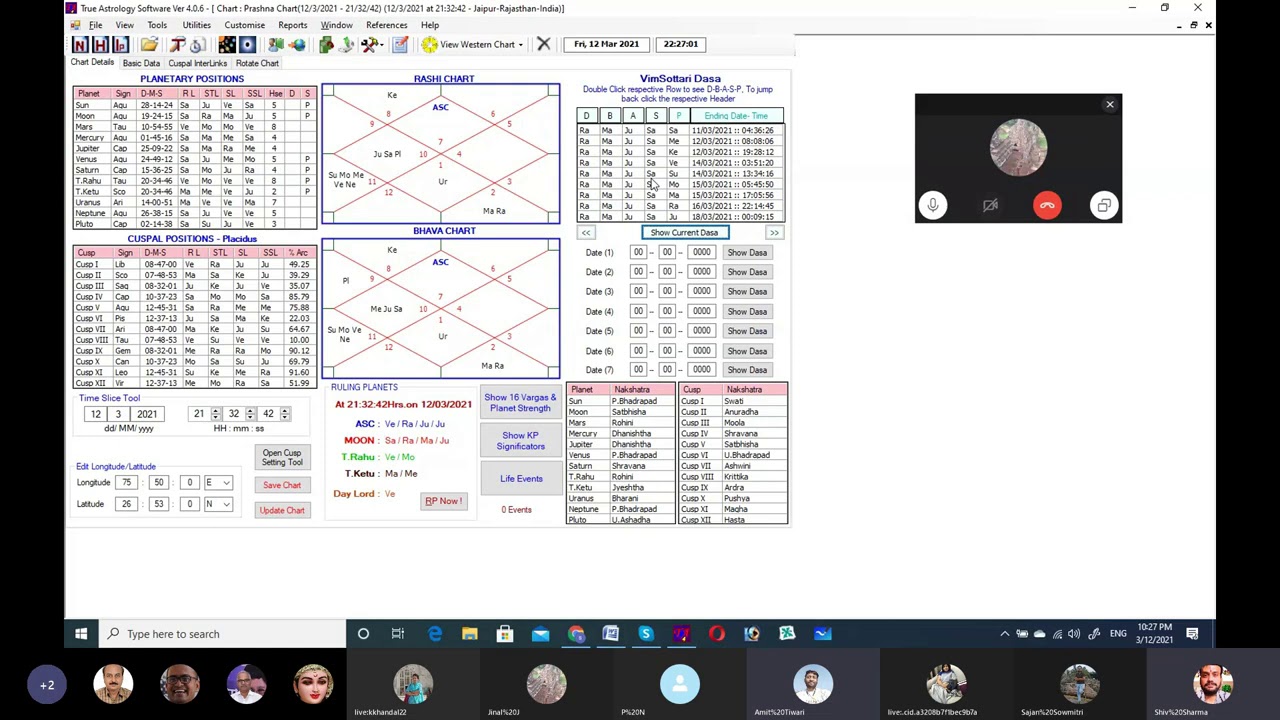
Task: Expand wrench tool dropdown arrow
Action: pos(383,44)
